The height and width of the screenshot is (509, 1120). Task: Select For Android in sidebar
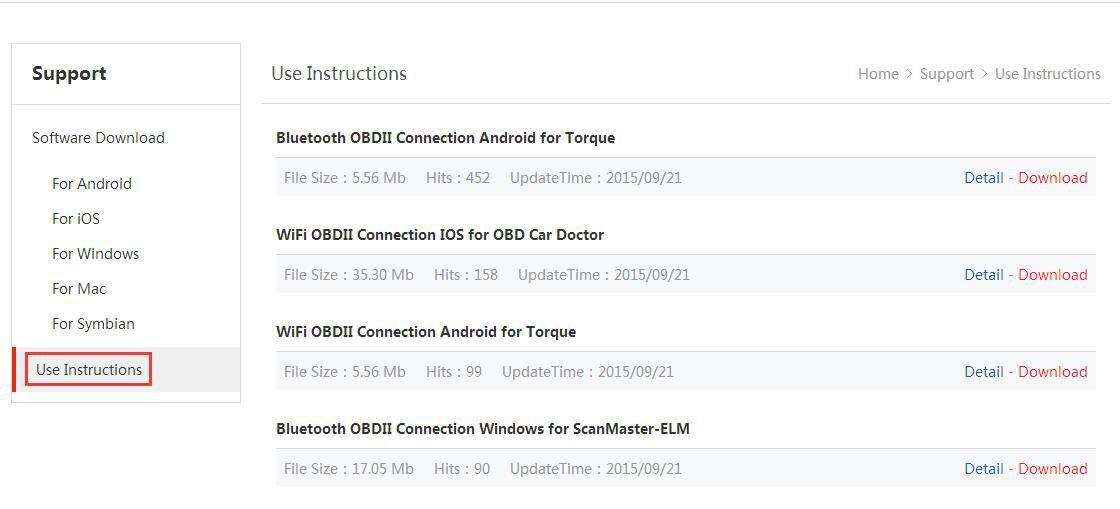(92, 184)
